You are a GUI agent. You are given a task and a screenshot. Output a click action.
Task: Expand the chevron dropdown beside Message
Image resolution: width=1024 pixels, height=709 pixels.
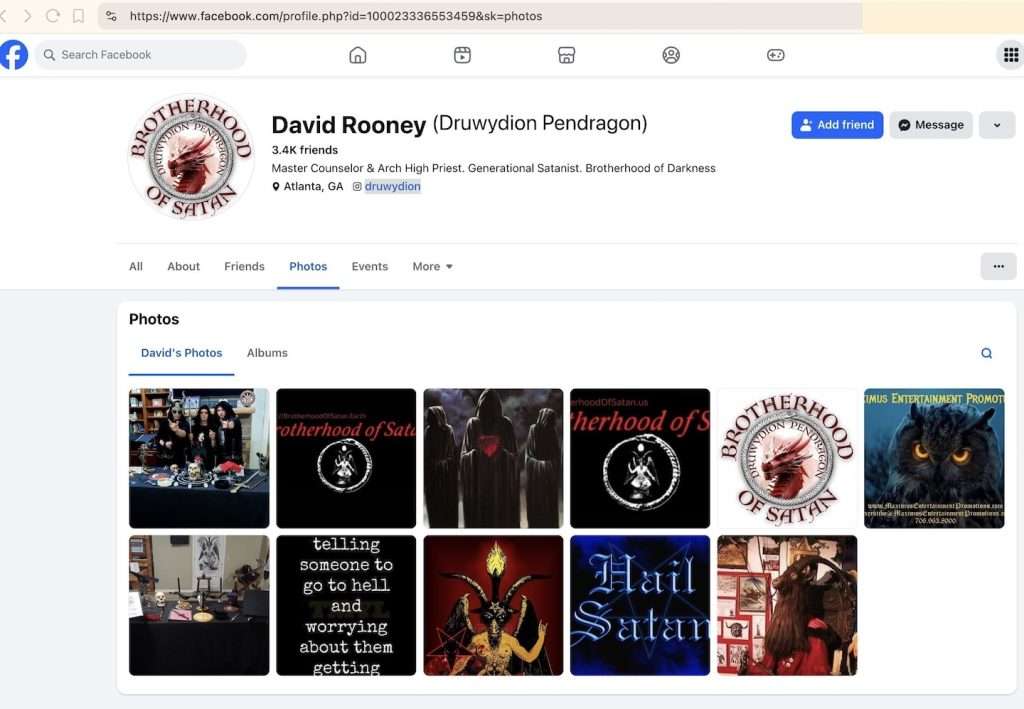pyautogui.click(x=997, y=125)
